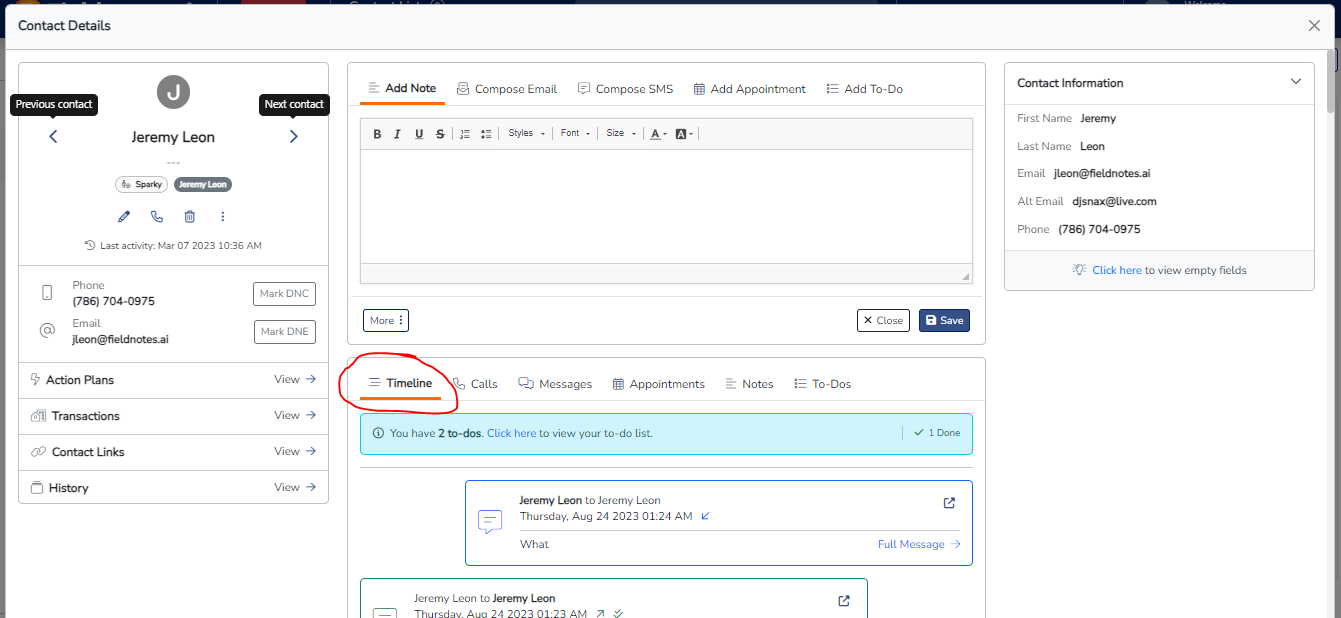Image resolution: width=1341 pixels, height=618 pixels.
Task: Toggle bold formatting in note editor
Action: (377, 134)
